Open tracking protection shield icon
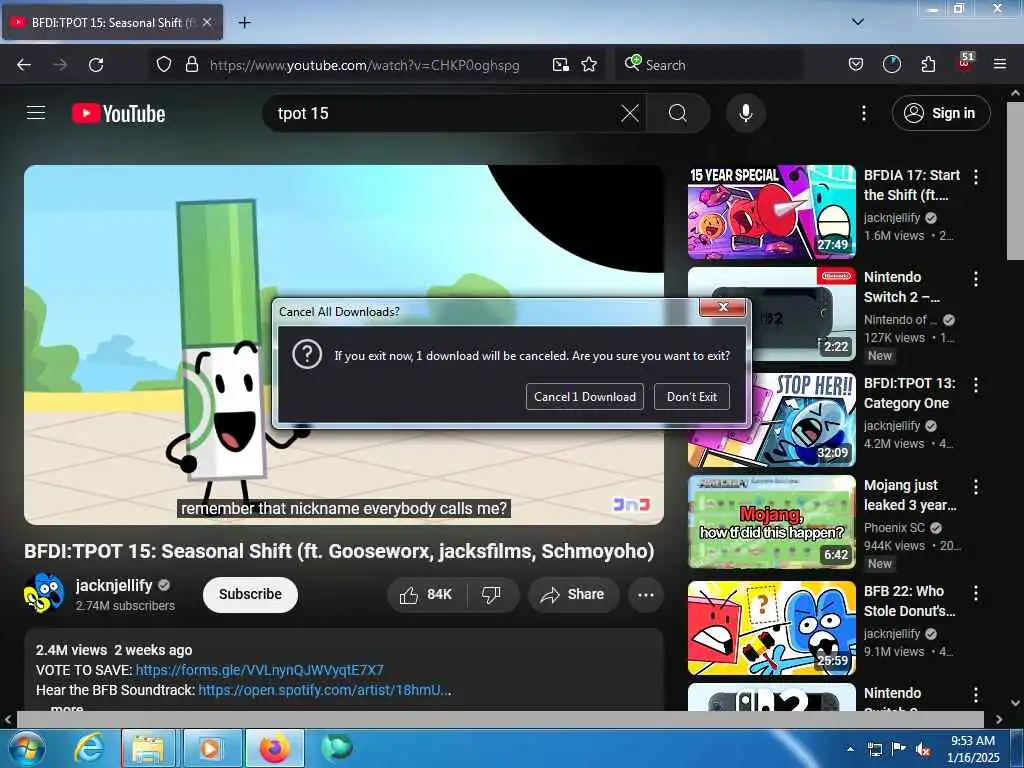This screenshot has width=1024, height=768. pos(164,65)
